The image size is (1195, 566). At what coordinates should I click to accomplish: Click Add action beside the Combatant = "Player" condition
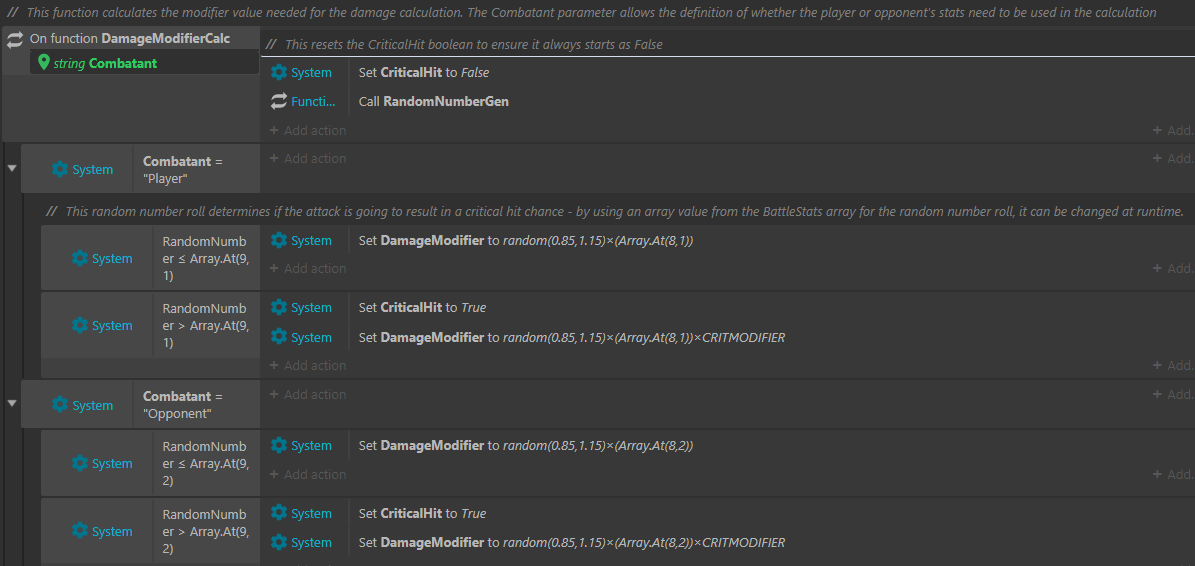[x=308, y=159]
